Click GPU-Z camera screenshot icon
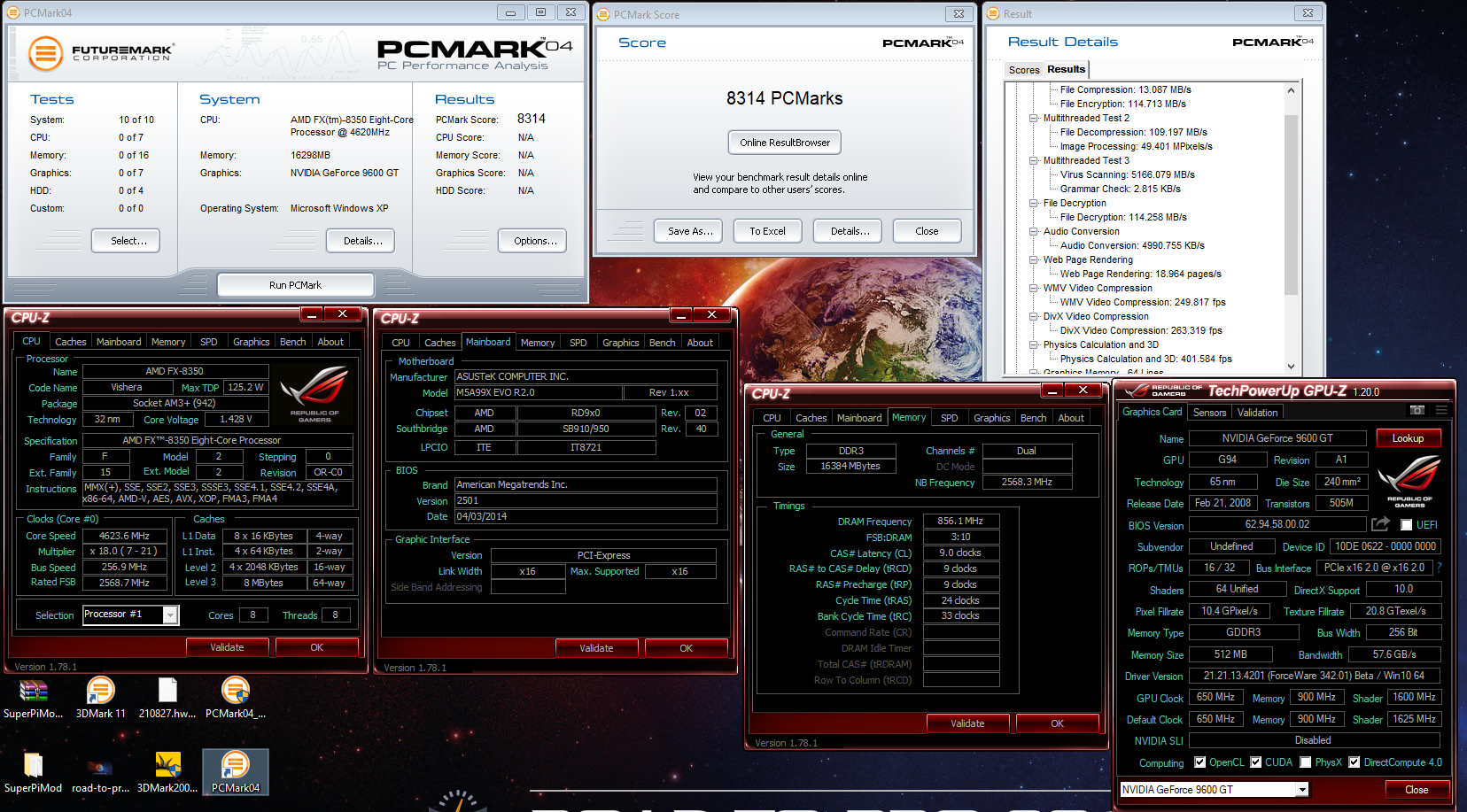Viewport: 1467px width, 812px height. click(1417, 411)
